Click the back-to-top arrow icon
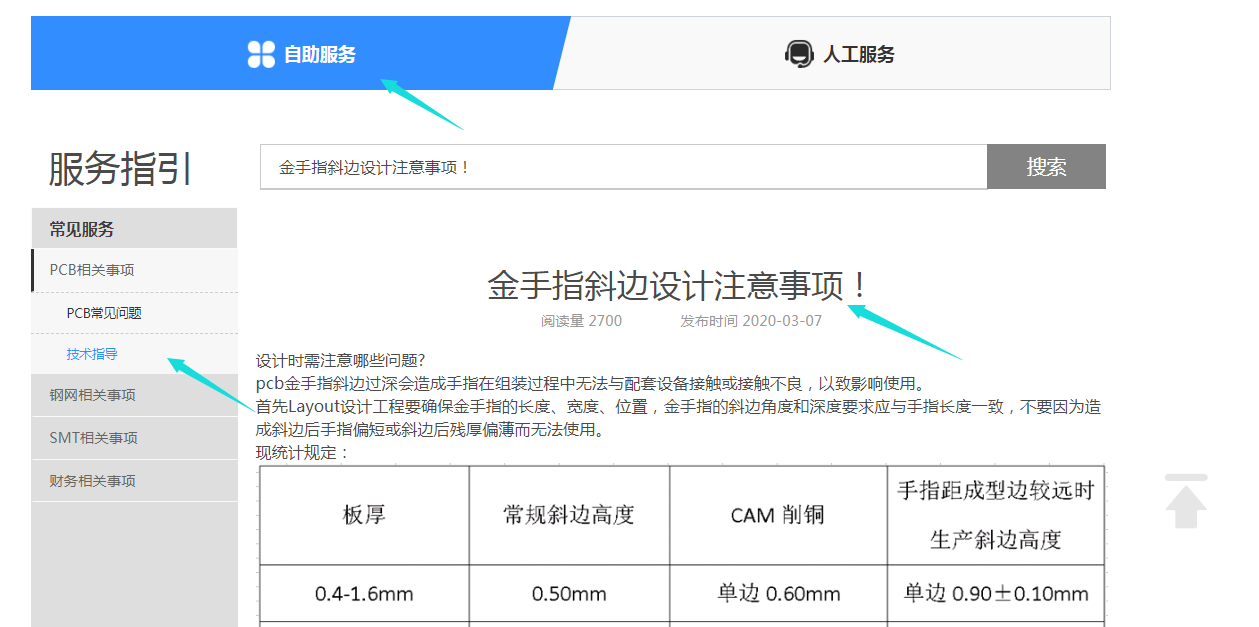The height and width of the screenshot is (627, 1259). coord(1186,501)
